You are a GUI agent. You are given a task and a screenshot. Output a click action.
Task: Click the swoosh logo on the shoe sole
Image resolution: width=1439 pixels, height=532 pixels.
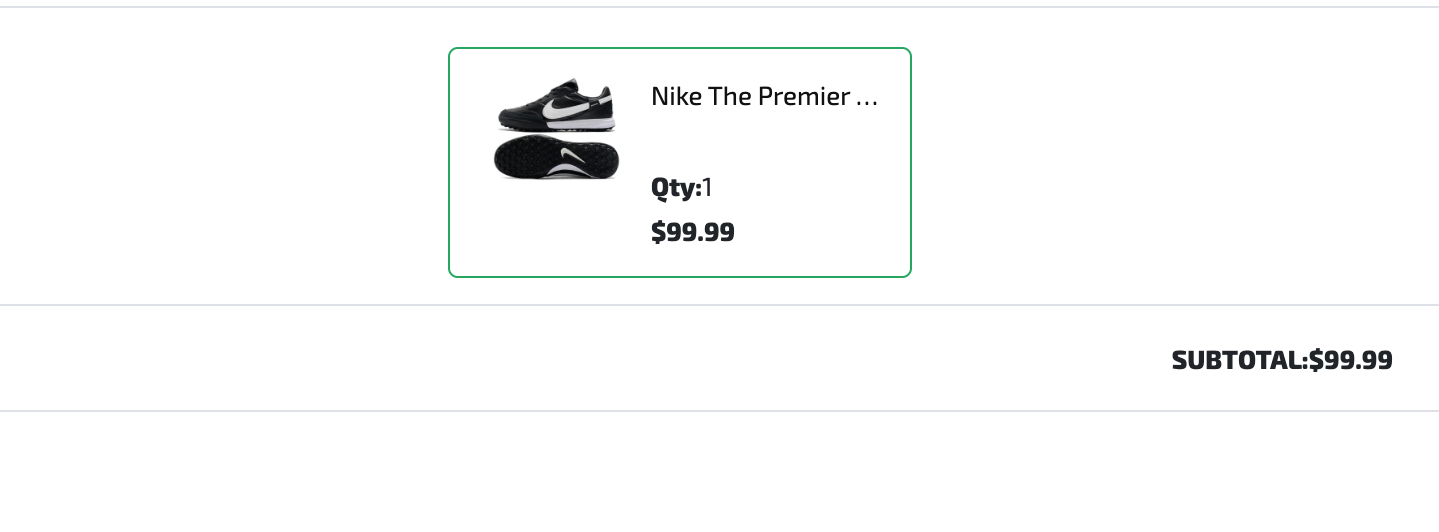point(574,157)
